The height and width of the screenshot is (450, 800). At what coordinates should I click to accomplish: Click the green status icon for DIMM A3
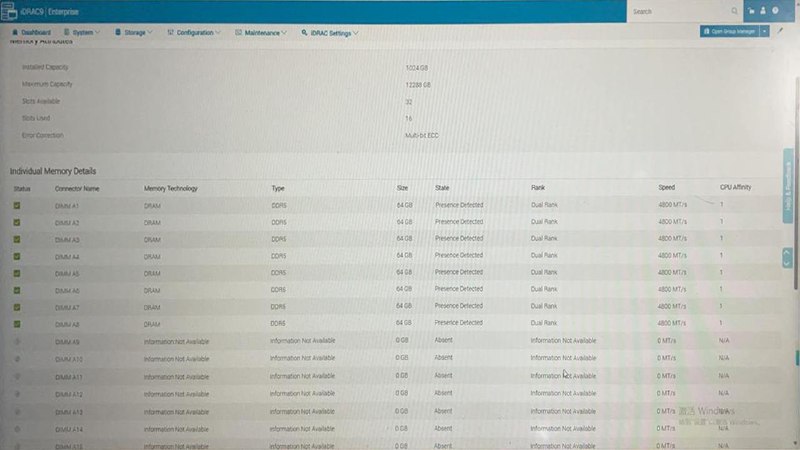[17, 239]
